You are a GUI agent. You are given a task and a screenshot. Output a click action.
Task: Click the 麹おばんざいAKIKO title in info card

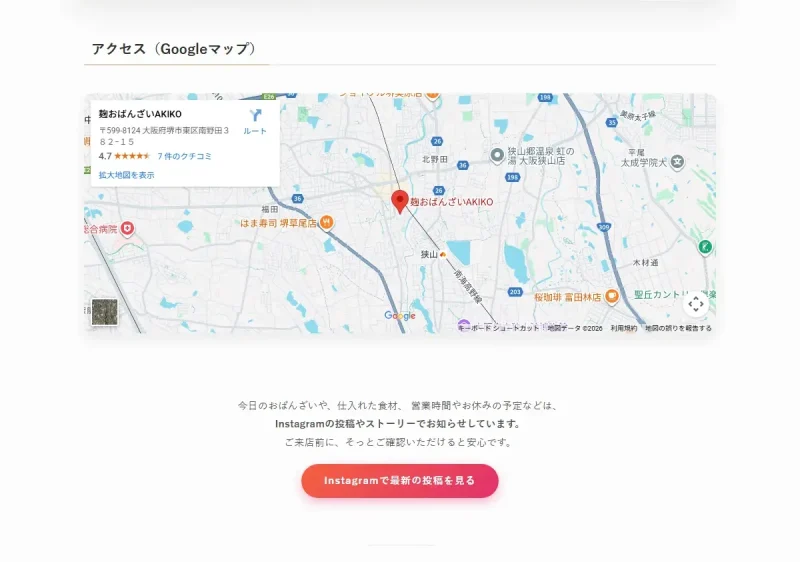point(140,114)
